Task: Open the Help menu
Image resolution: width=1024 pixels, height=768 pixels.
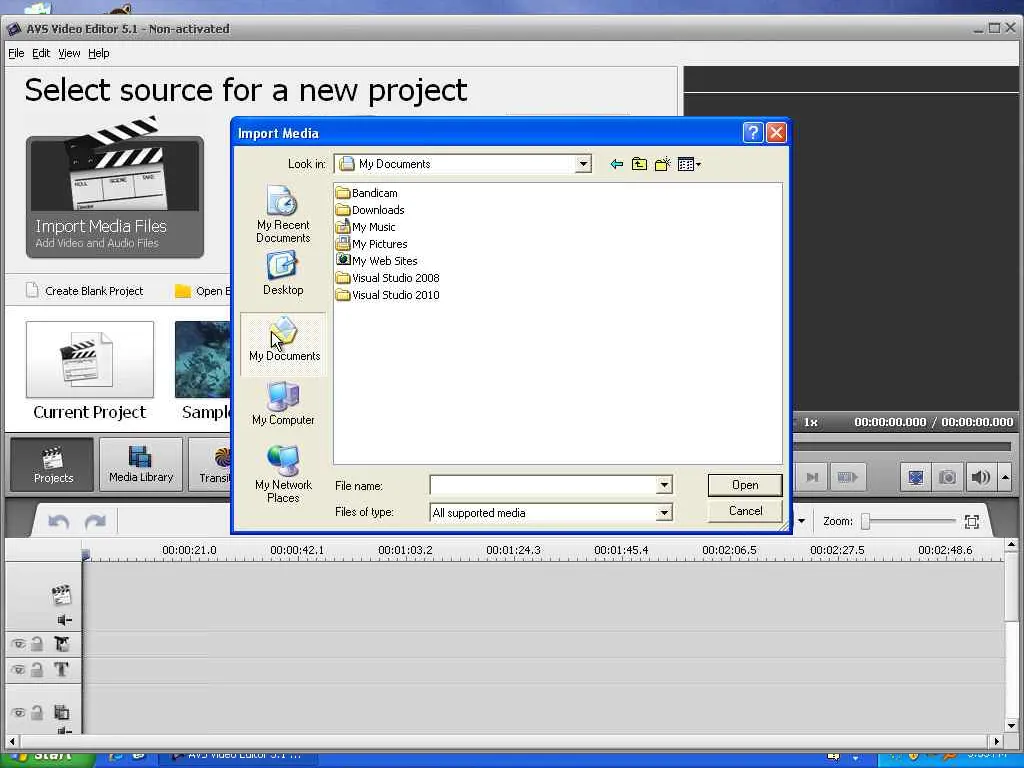Action: (99, 54)
